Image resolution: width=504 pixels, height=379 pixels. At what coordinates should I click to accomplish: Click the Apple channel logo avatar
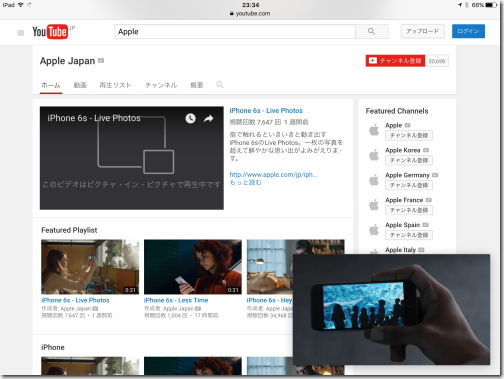coord(374,130)
